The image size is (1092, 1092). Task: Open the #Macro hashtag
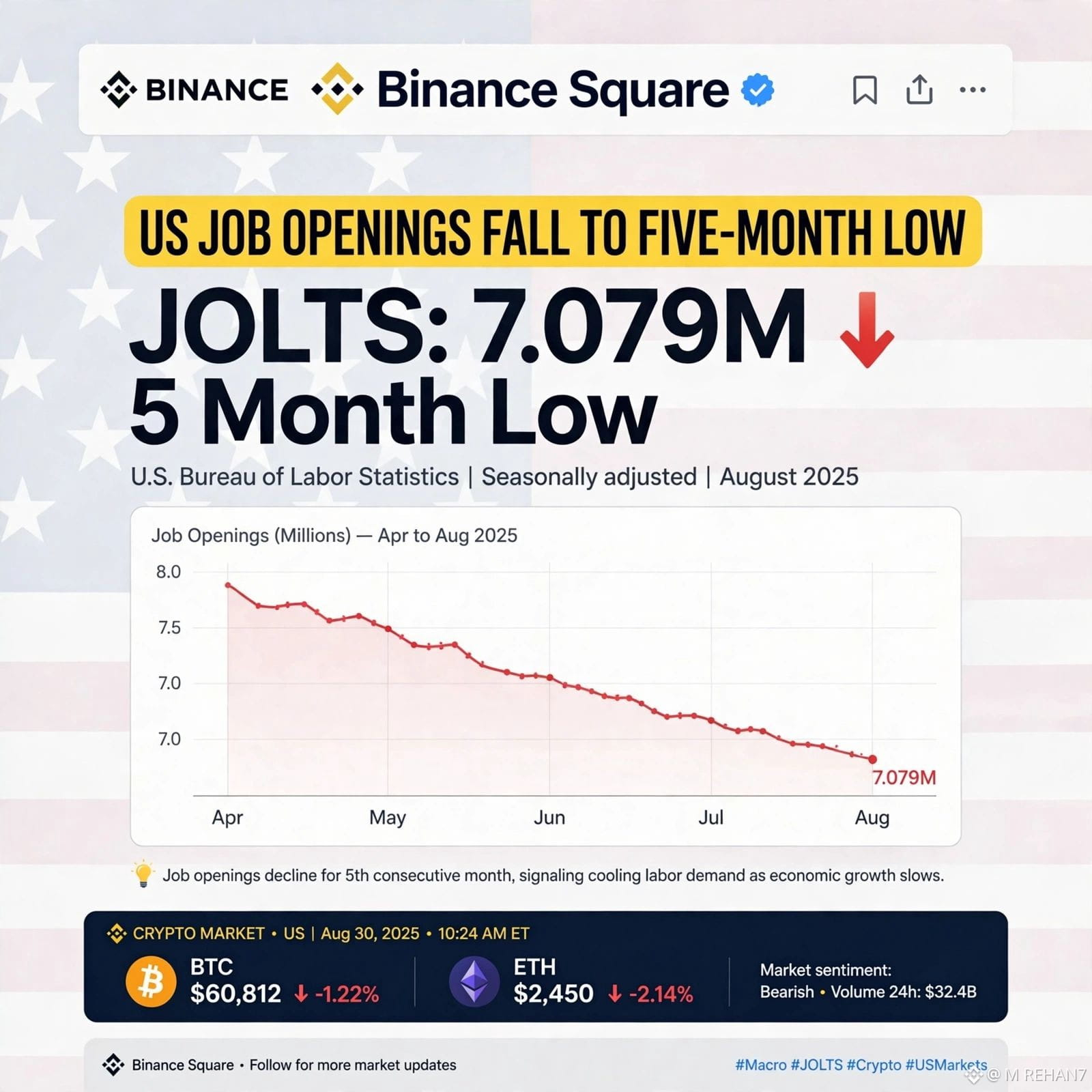[x=760, y=1065]
